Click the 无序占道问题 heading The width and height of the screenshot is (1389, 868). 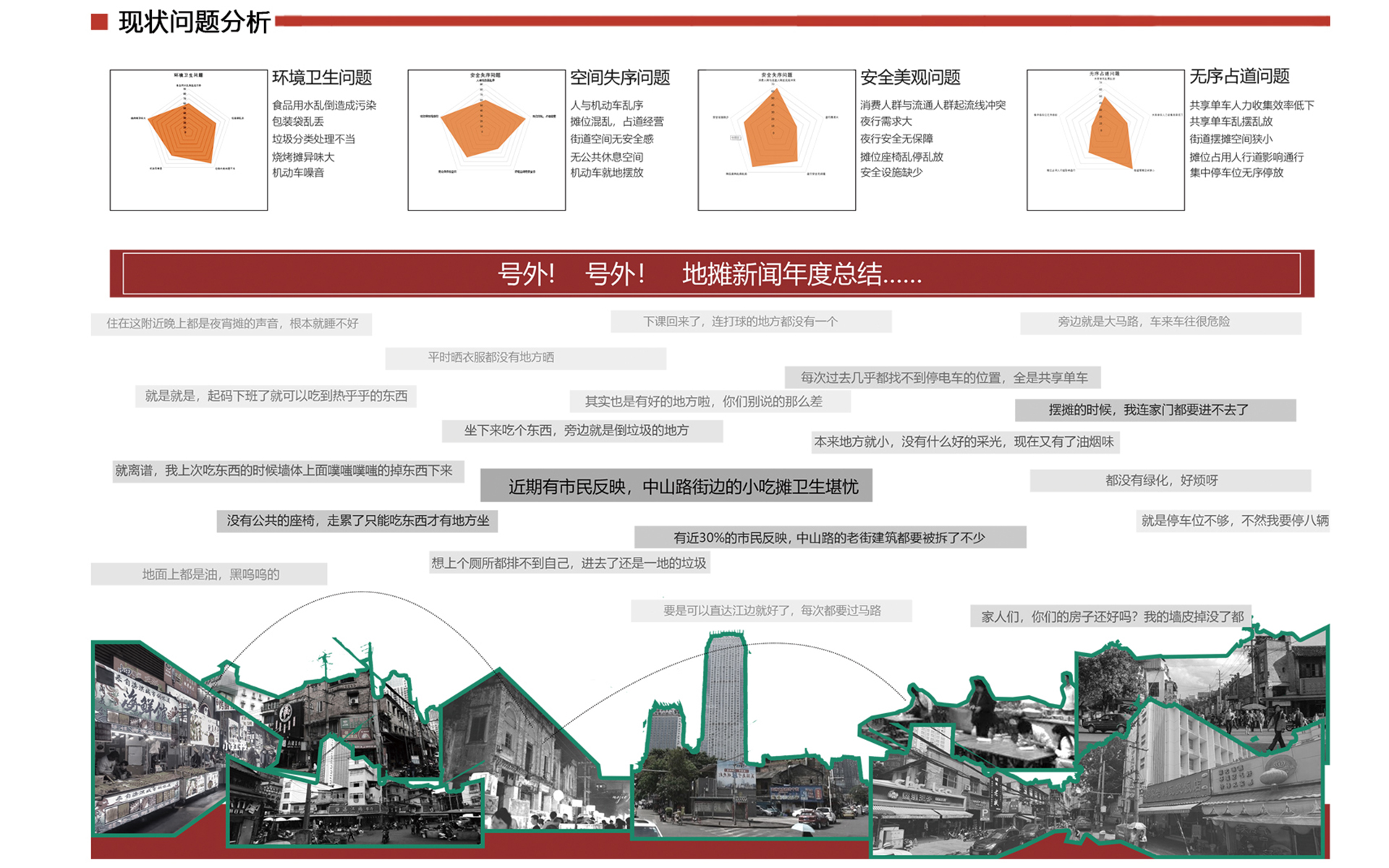tap(1239, 76)
